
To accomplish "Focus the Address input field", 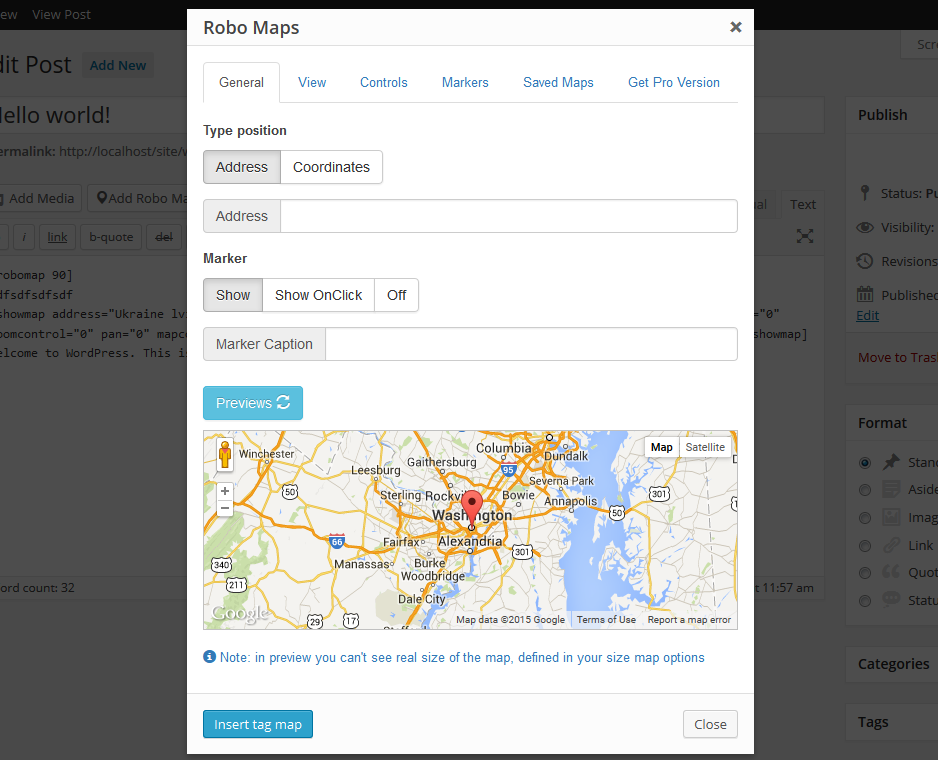I will coord(508,216).
